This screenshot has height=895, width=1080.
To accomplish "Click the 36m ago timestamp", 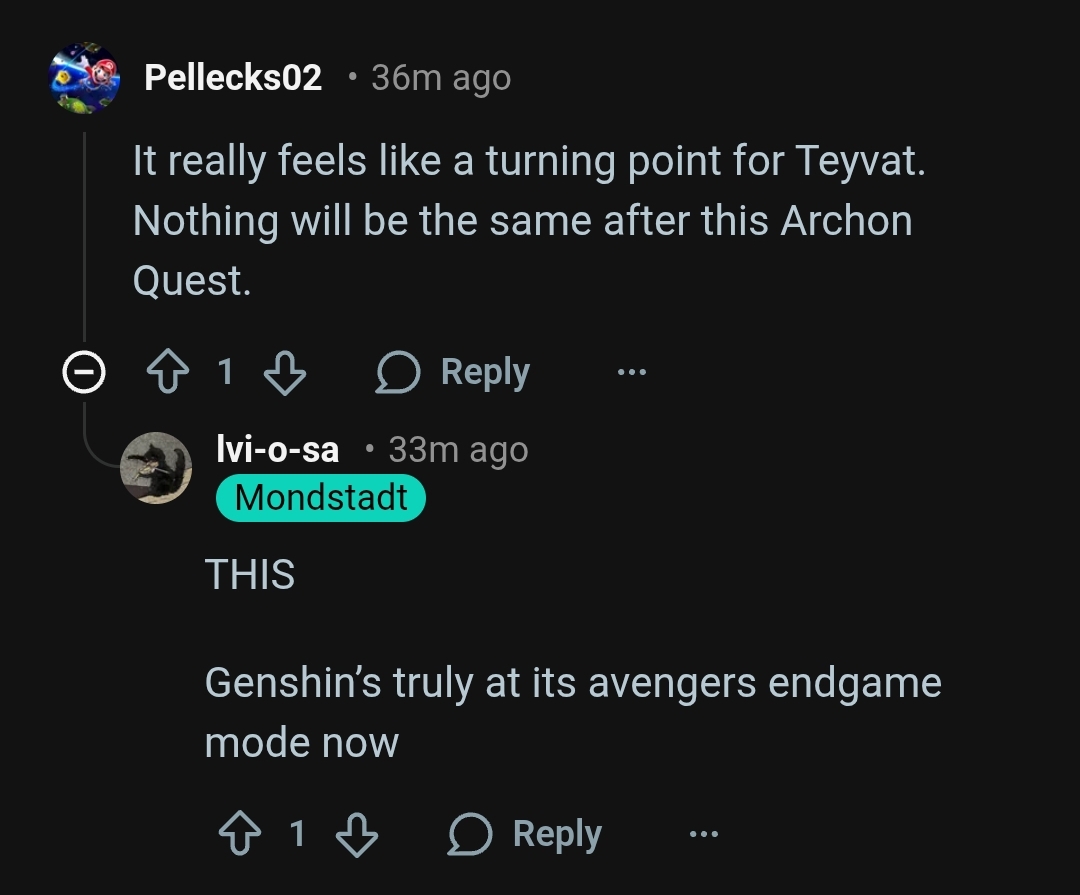I will pyautogui.click(x=442, y=78).
